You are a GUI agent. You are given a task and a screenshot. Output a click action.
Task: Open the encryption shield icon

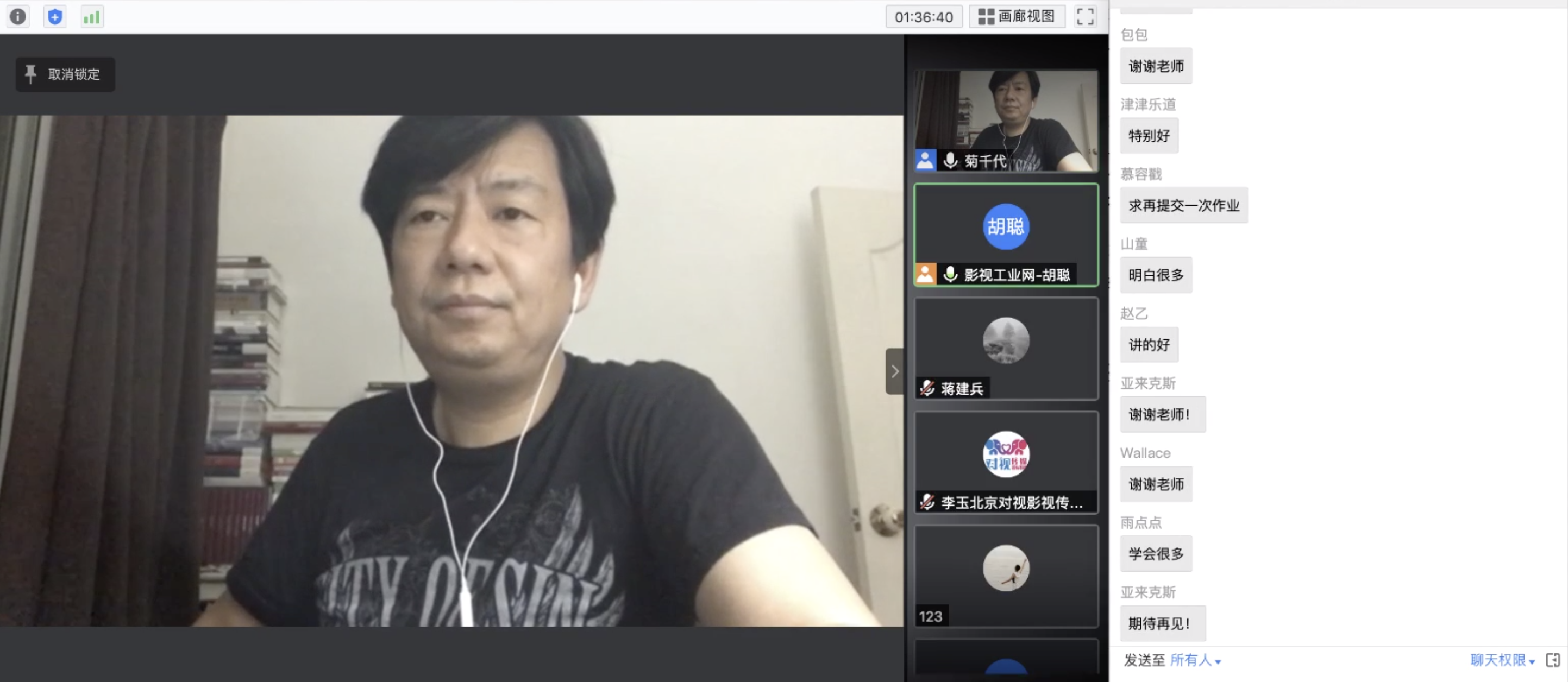[55, 16]
